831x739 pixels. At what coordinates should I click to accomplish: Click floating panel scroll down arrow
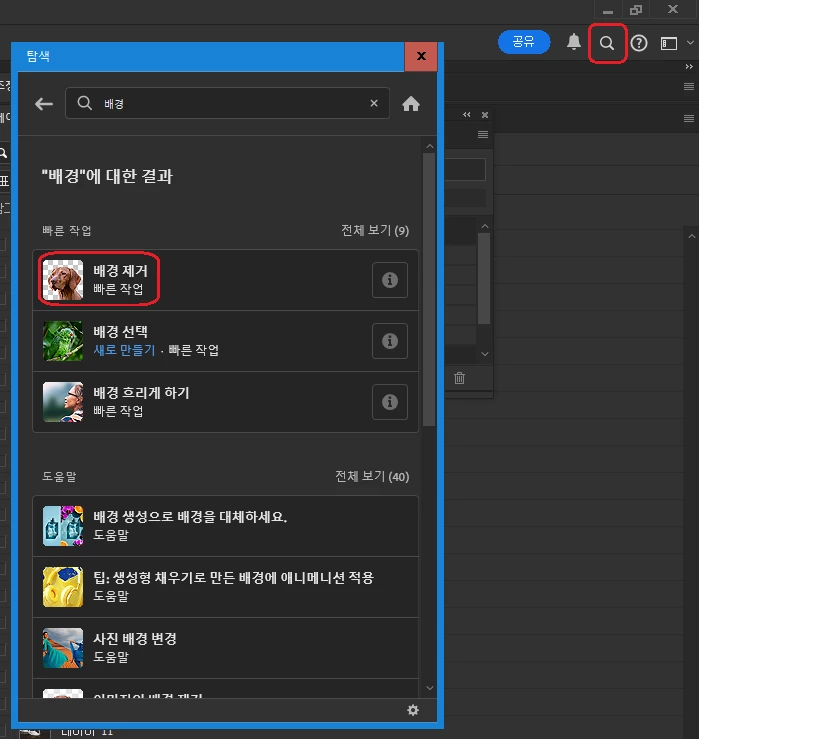point(484,354)
